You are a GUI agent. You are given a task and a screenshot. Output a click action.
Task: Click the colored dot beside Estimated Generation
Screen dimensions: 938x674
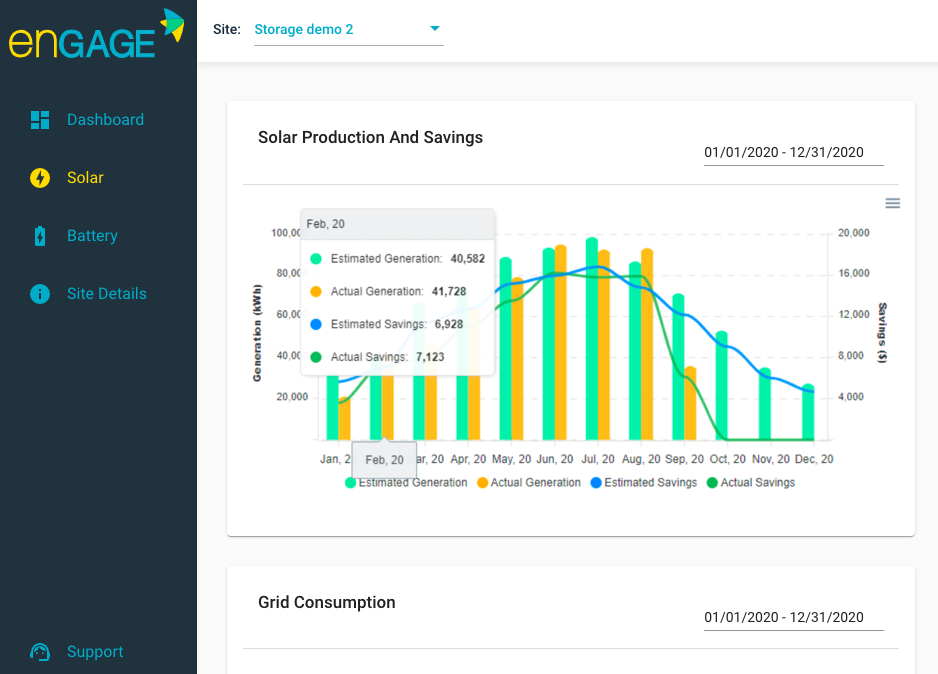(350, 482)
